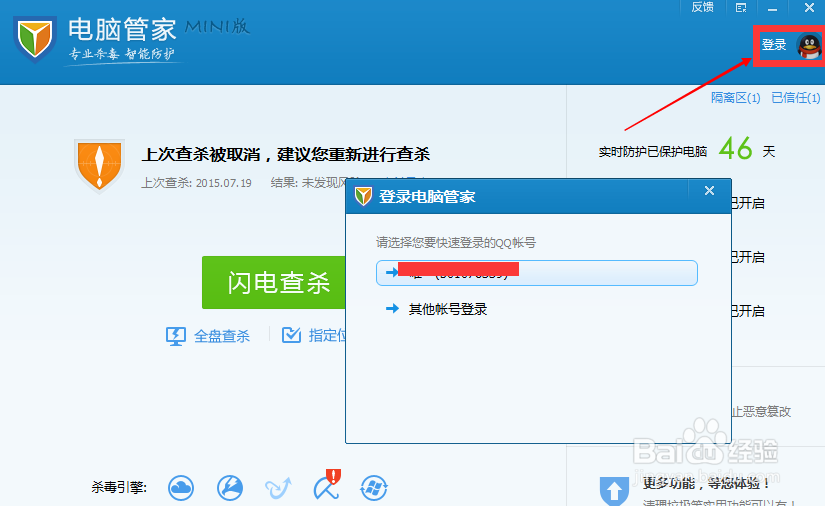
Task: Choose 其他帐号登录 option
Action: pyautogui.click(x=448, y=309)
